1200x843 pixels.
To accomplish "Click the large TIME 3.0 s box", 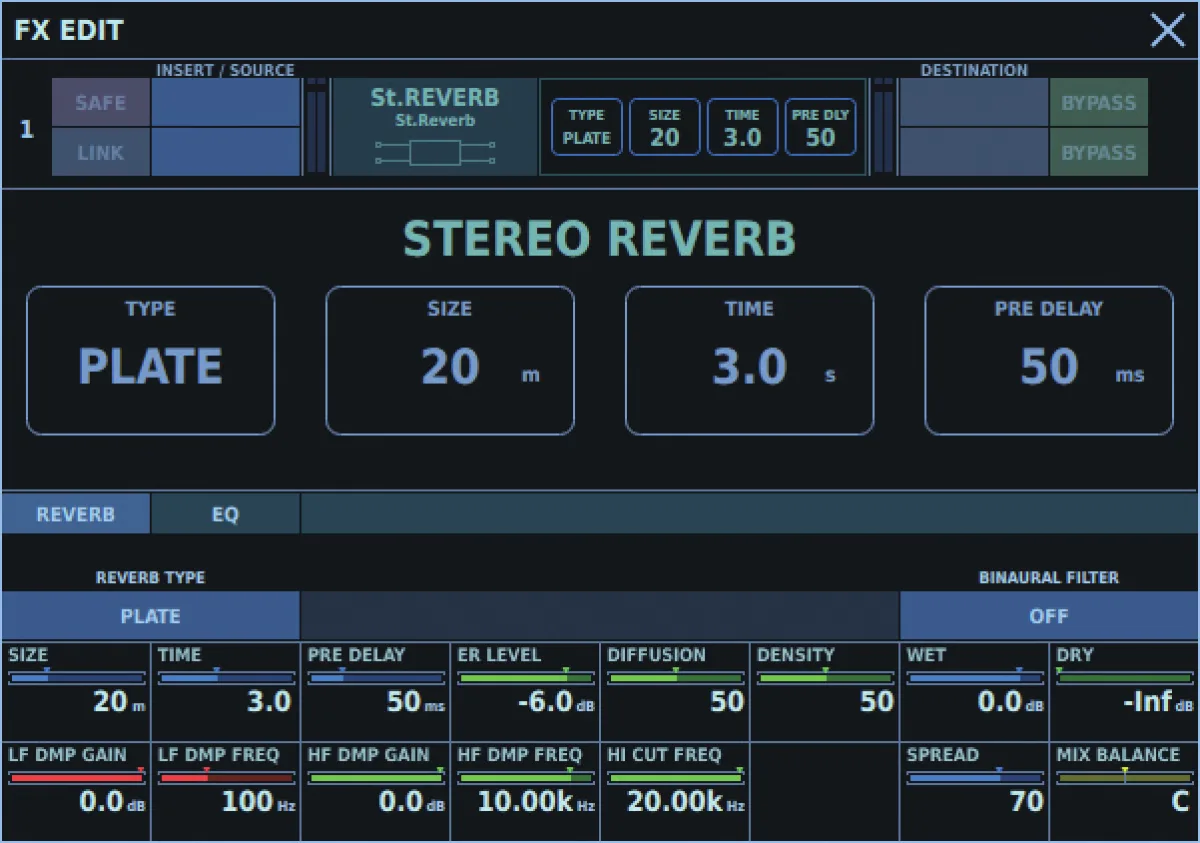I will (750, 361).
